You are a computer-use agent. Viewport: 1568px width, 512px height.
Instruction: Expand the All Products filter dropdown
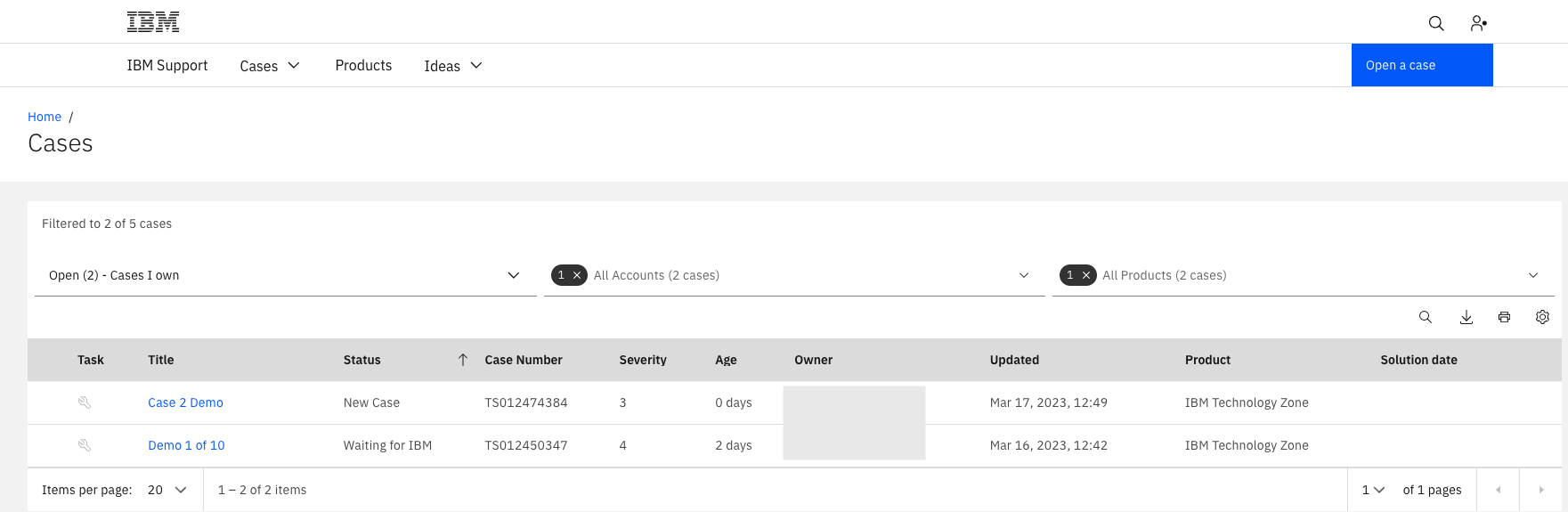1533,276
